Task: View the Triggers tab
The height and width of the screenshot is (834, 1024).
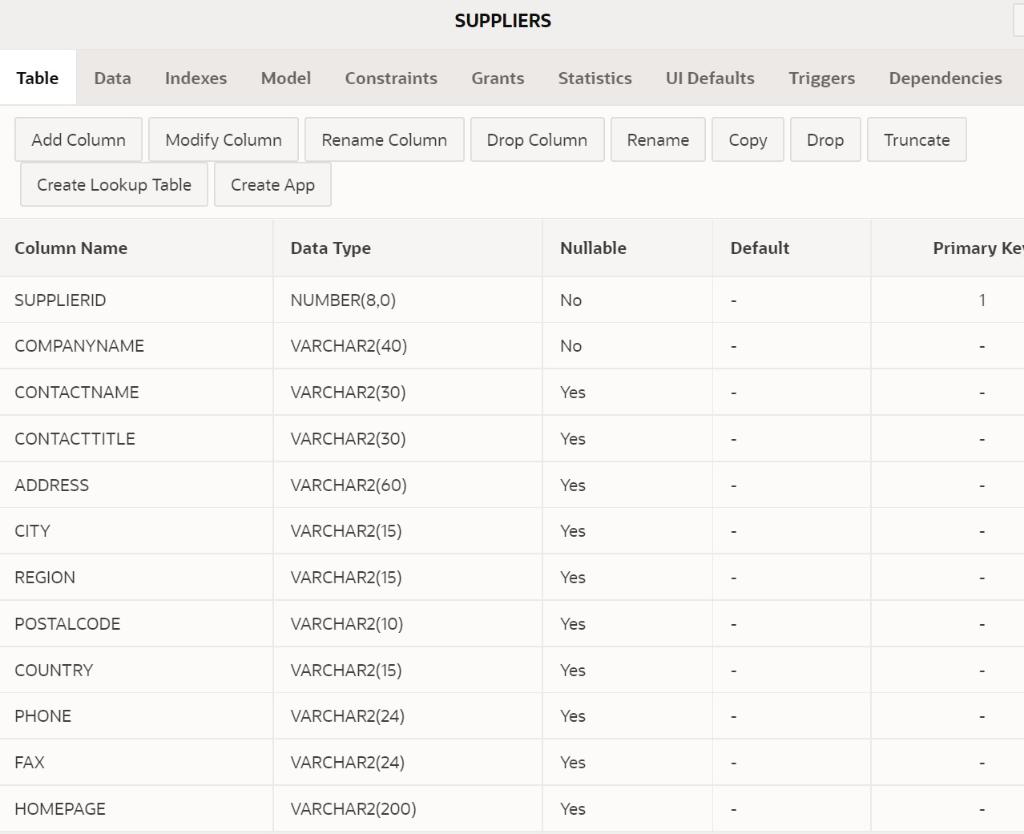Action: point(821,78)
